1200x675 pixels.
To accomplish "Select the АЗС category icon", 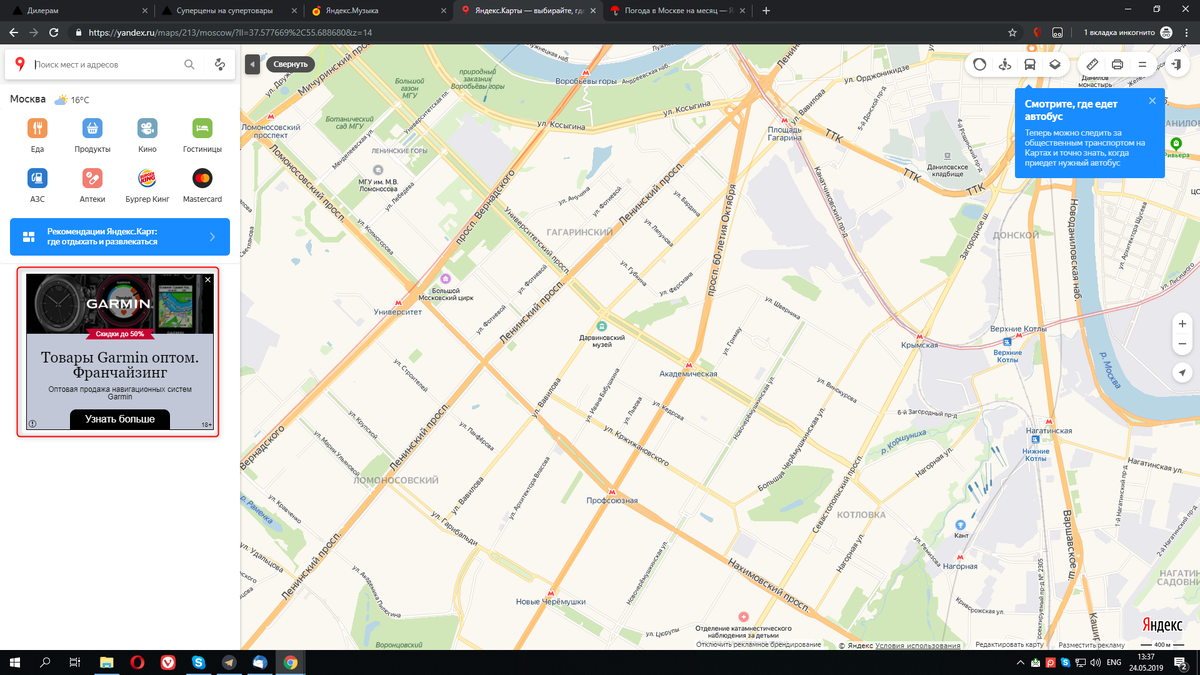I will 37,178.
